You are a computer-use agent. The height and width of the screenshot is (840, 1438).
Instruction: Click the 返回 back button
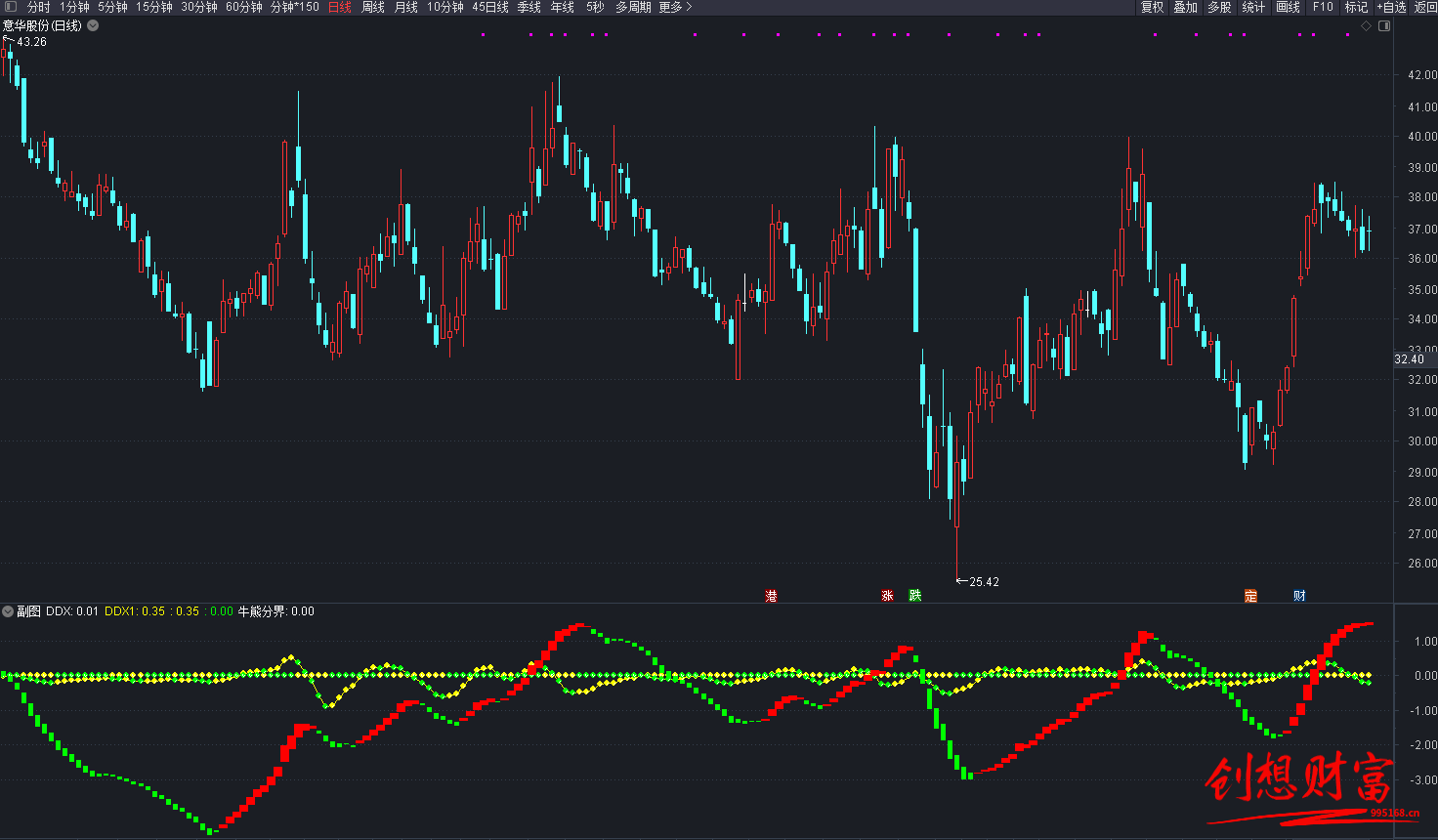point(1426,7)
